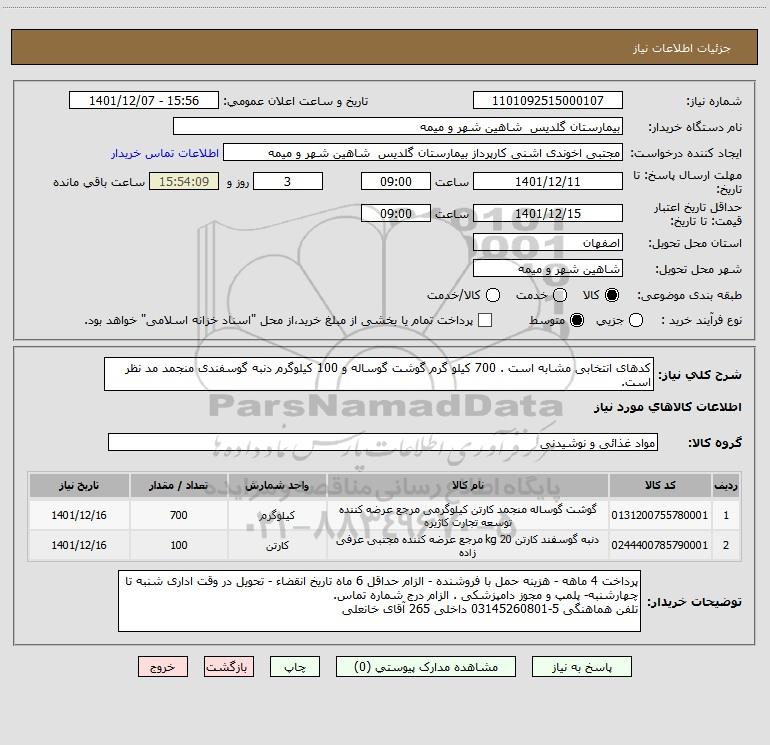Toggle the اسناد خزانه اسلامی payment checkbox
This screenshot has height=745, width=770.
point(485,320)
